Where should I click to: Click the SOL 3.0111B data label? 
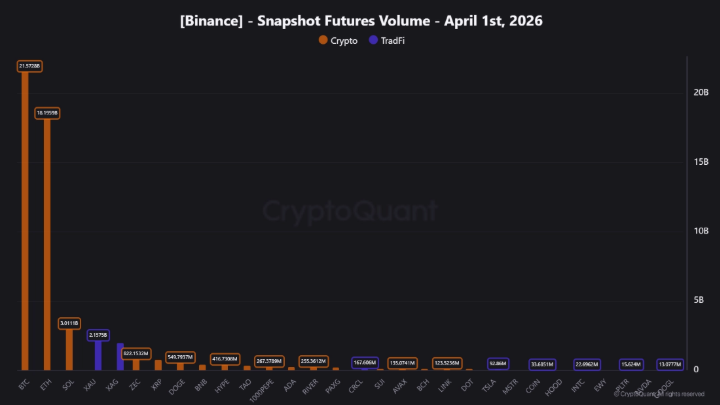click(69, 323)
